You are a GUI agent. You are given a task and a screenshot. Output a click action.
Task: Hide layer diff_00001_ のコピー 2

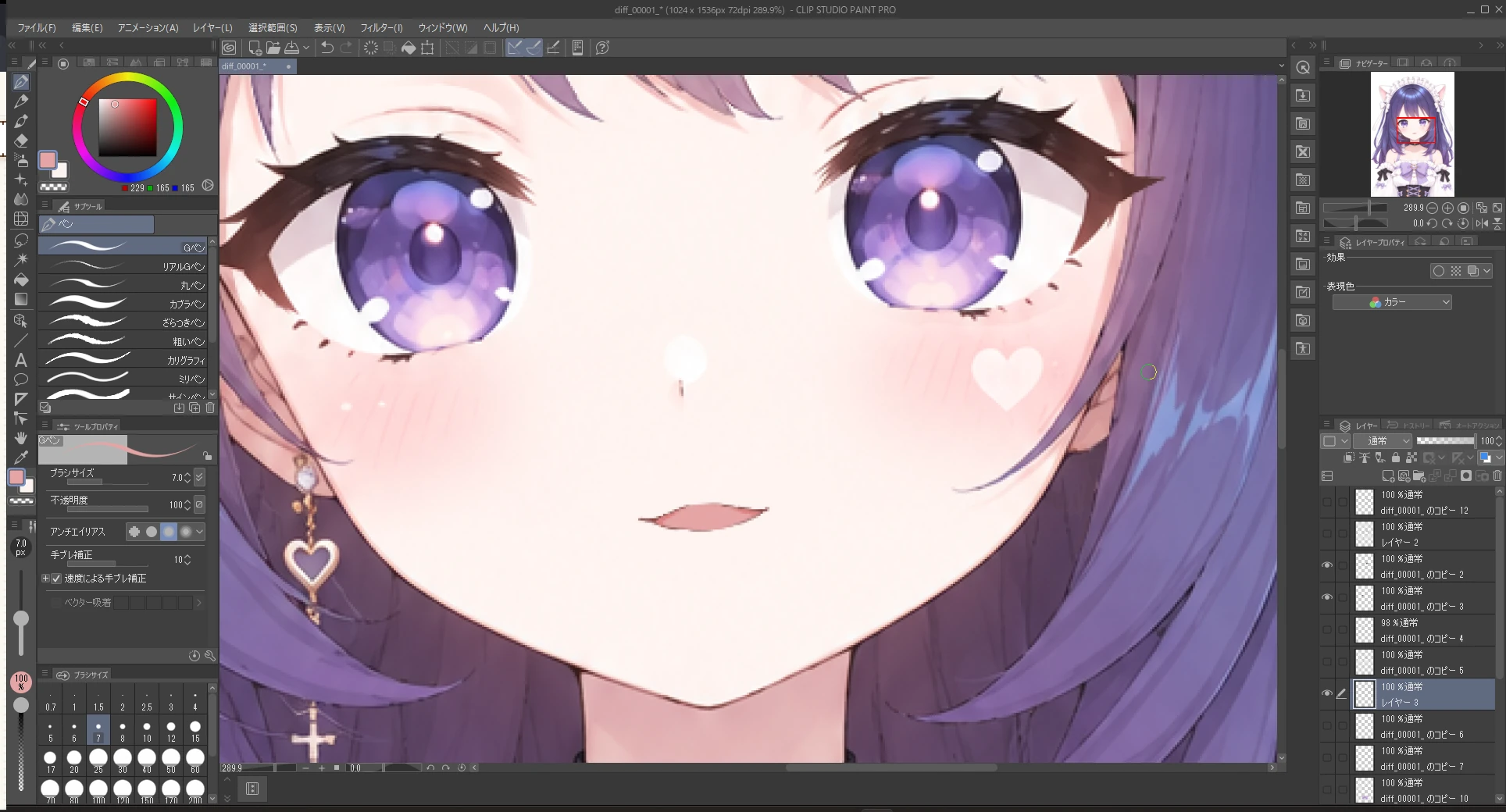(x=1327, y=565)
